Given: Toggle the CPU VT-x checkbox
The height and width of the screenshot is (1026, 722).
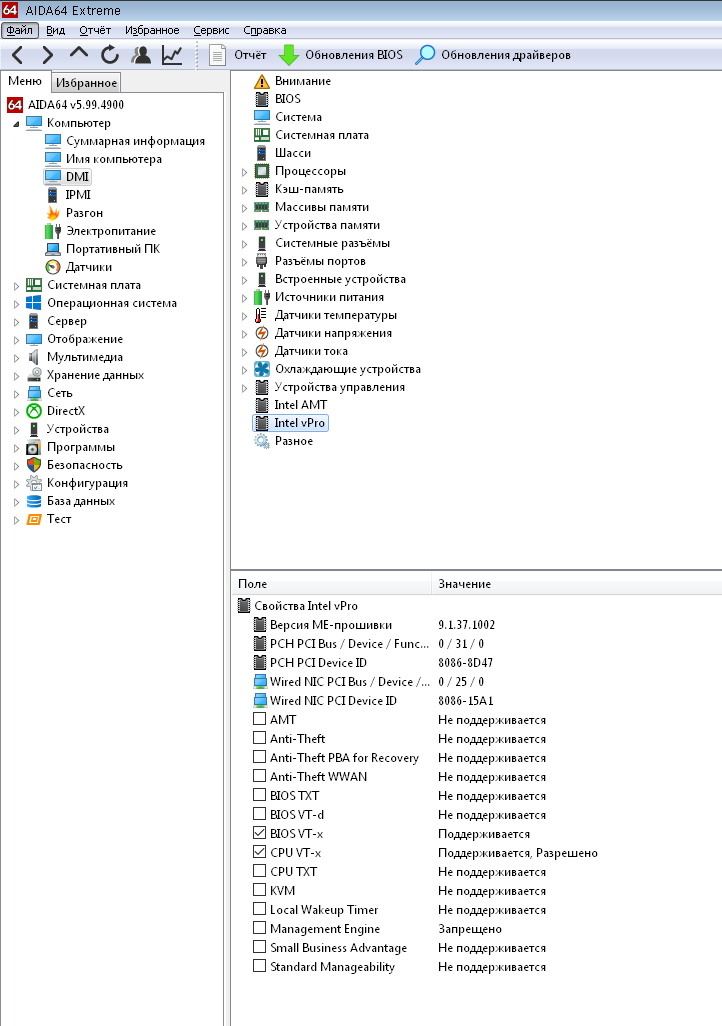Looking at the screenshot, I should click(x=259, y=851).
